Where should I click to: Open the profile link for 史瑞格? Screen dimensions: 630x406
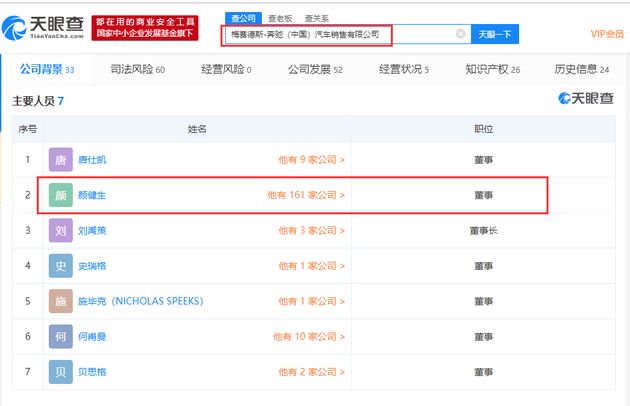[92, 266]
